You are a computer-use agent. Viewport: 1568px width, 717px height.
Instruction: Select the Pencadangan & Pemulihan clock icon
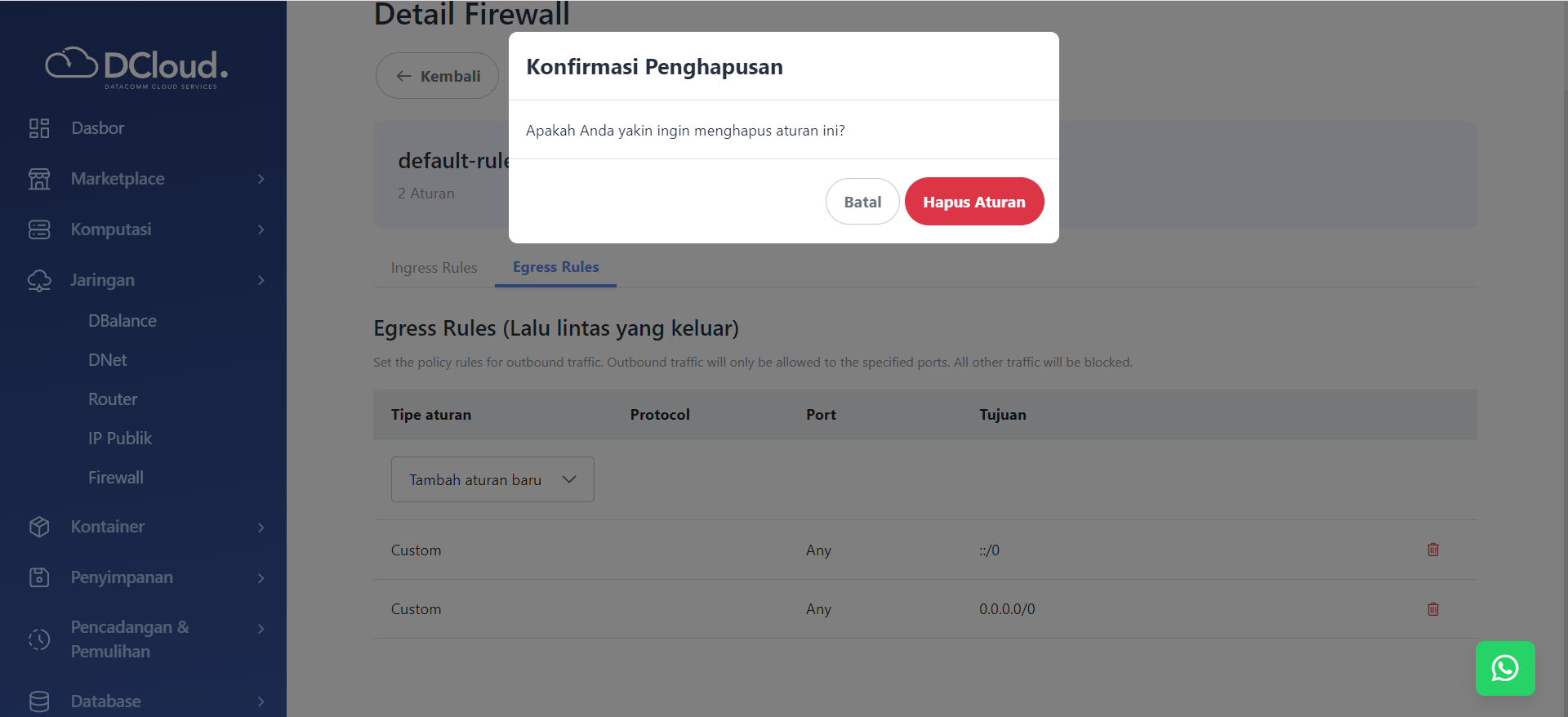[38, 639]
